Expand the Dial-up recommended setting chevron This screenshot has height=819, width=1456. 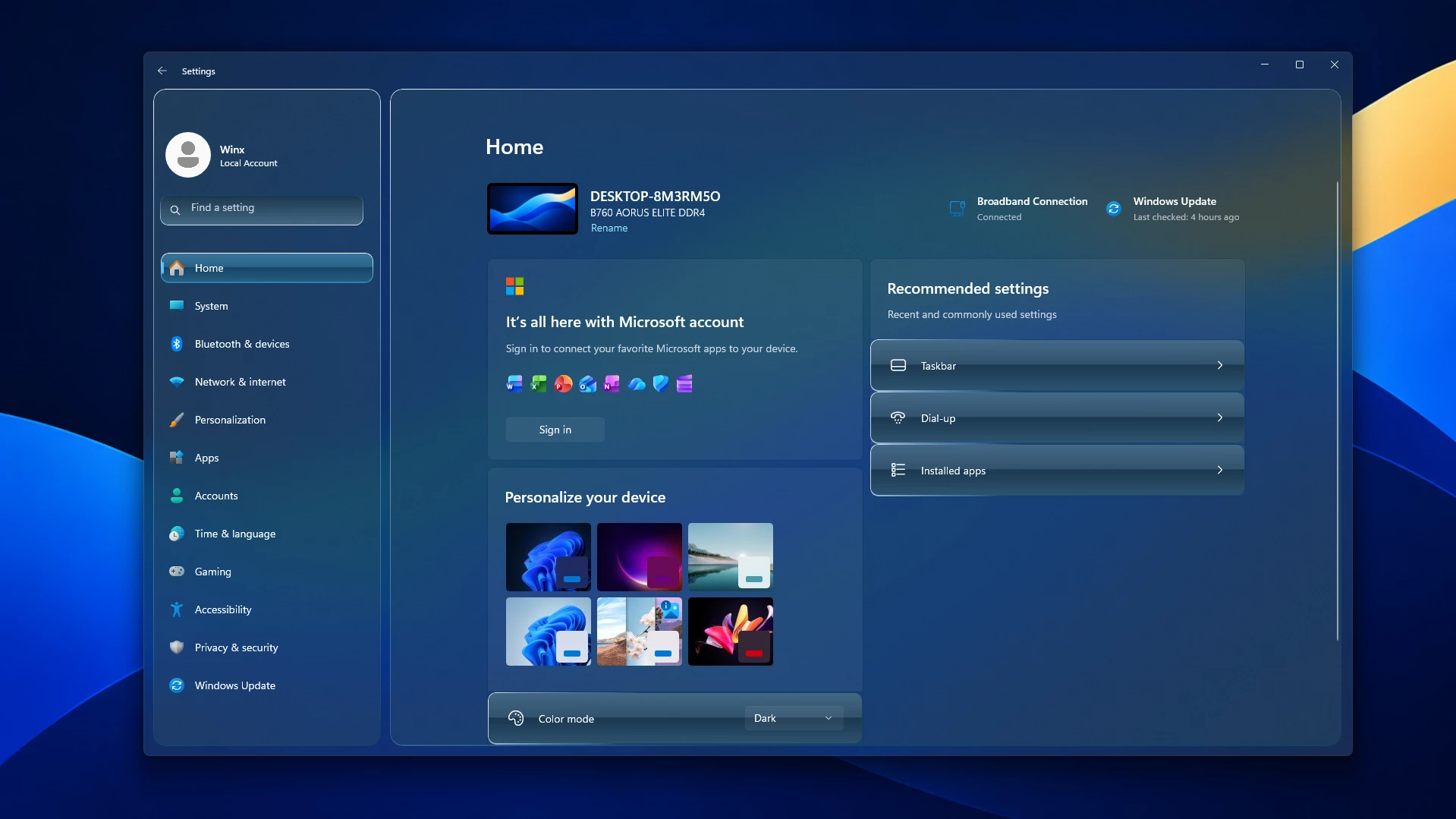click(1220, 417)
